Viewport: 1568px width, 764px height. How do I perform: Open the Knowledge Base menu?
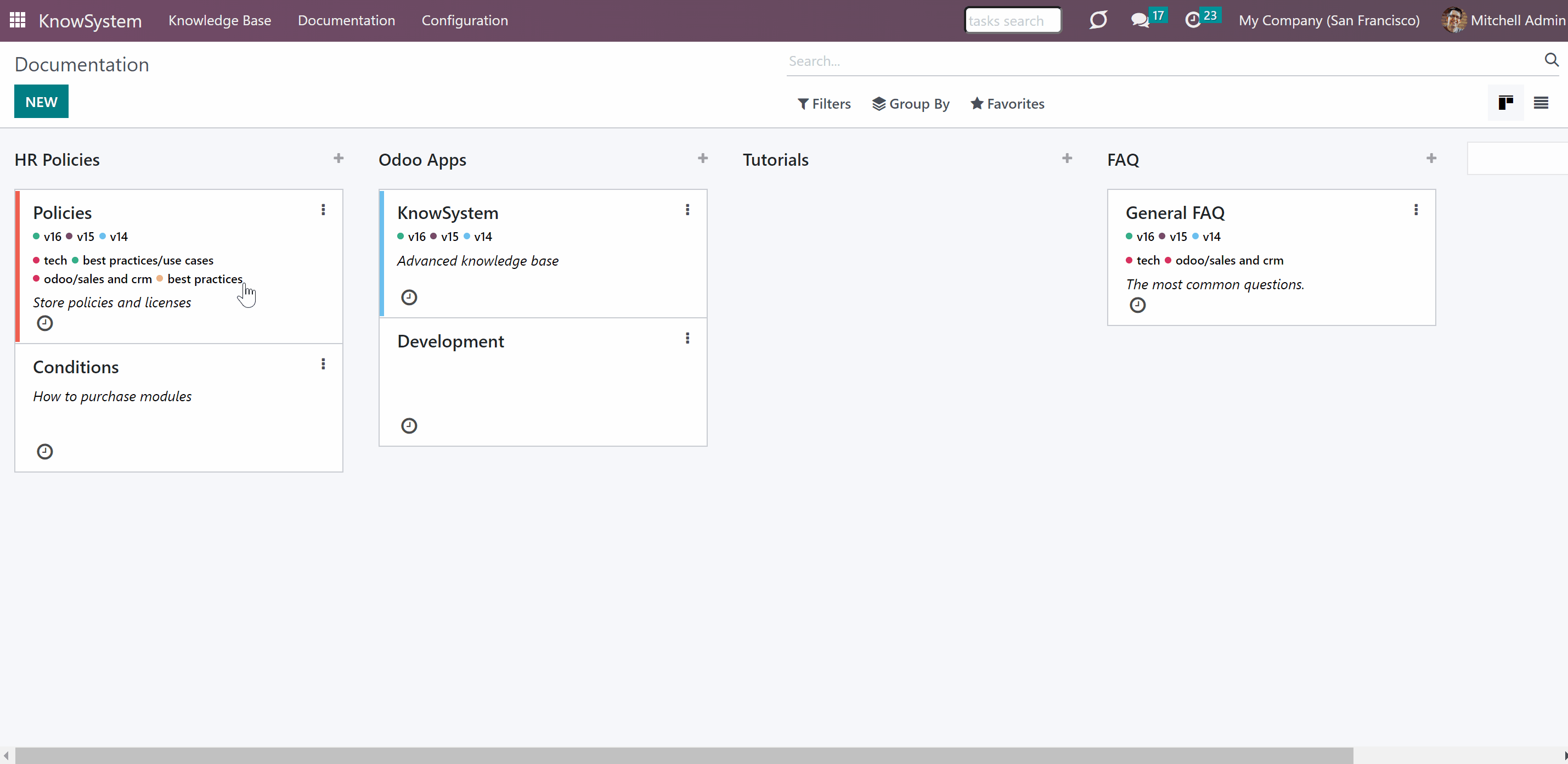coord(220,21)
